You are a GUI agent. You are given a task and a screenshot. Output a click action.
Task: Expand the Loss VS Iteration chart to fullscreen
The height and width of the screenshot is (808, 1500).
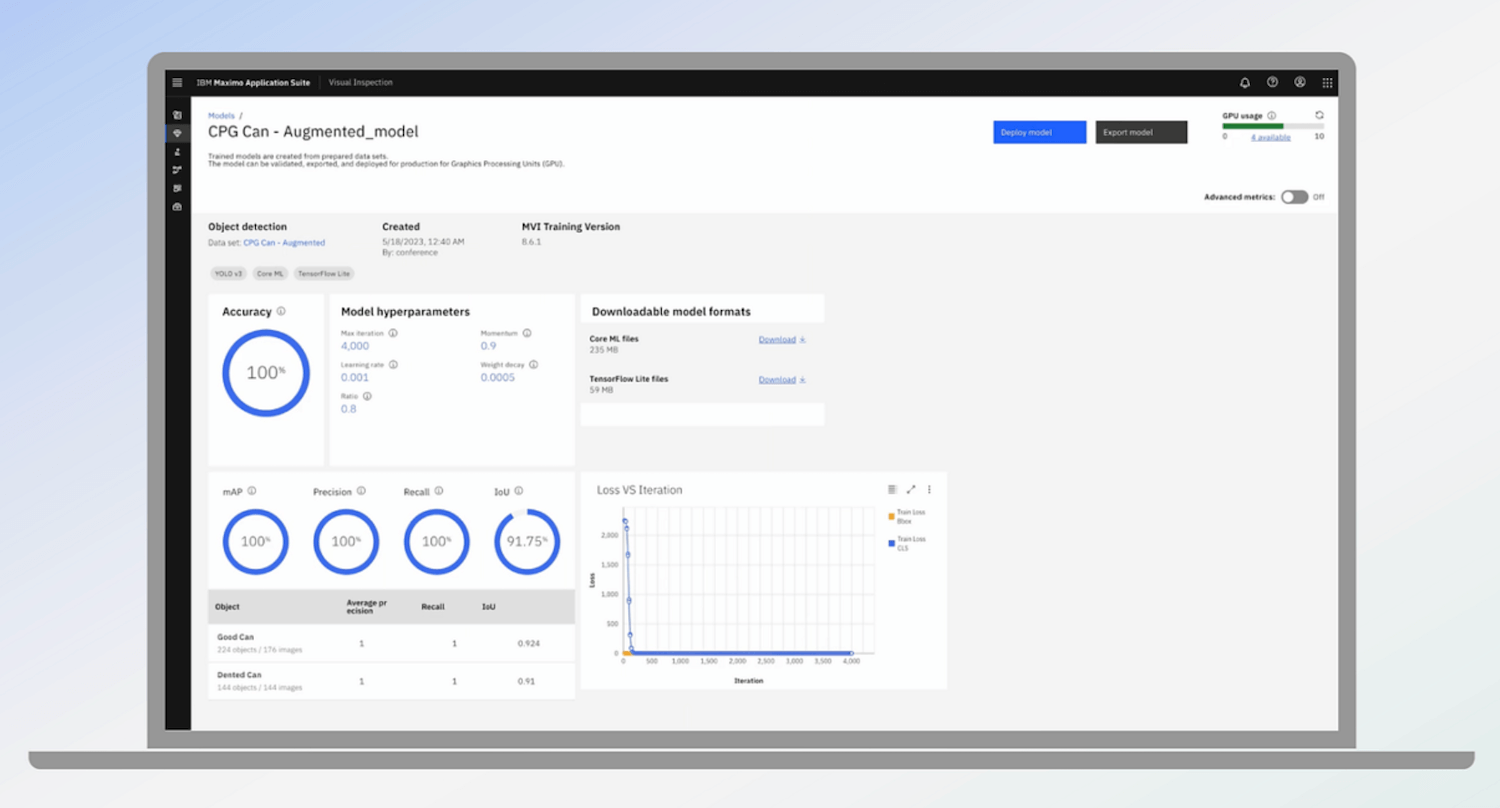[911, 489]
